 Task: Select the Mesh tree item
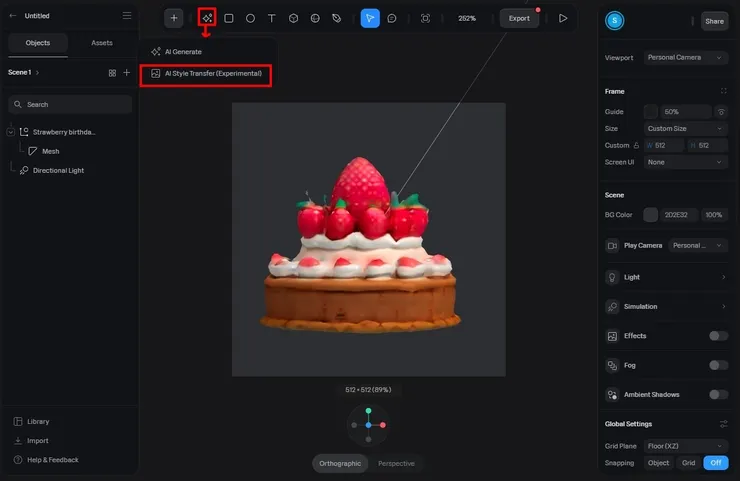[x=50, y=151]
